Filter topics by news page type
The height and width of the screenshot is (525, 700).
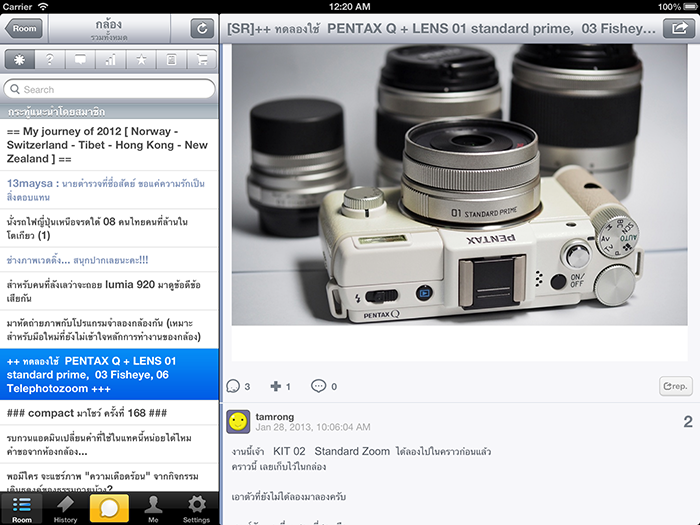point(171,59)
